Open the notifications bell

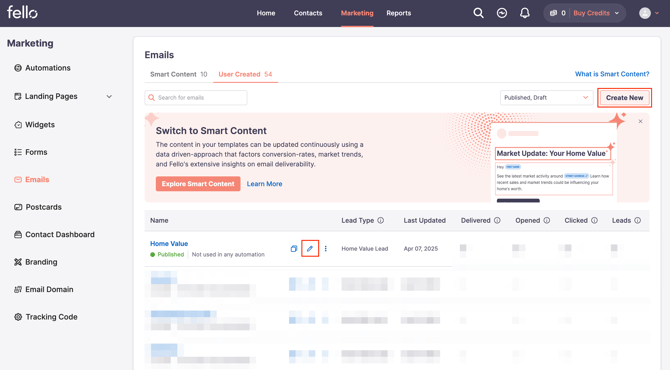[x=525, y=13]
